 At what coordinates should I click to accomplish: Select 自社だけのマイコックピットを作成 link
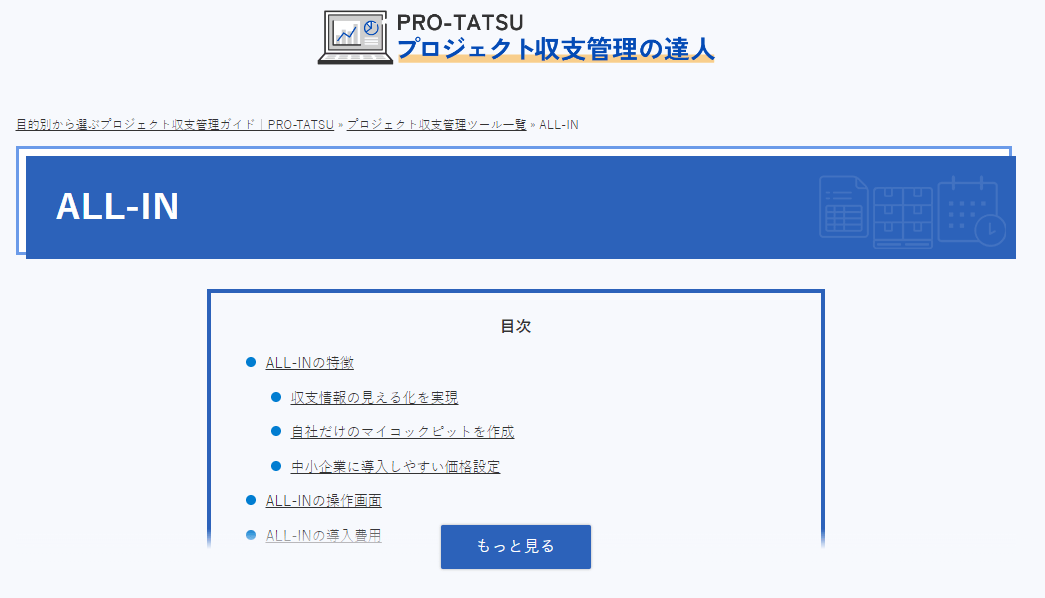tap(402, 432)
